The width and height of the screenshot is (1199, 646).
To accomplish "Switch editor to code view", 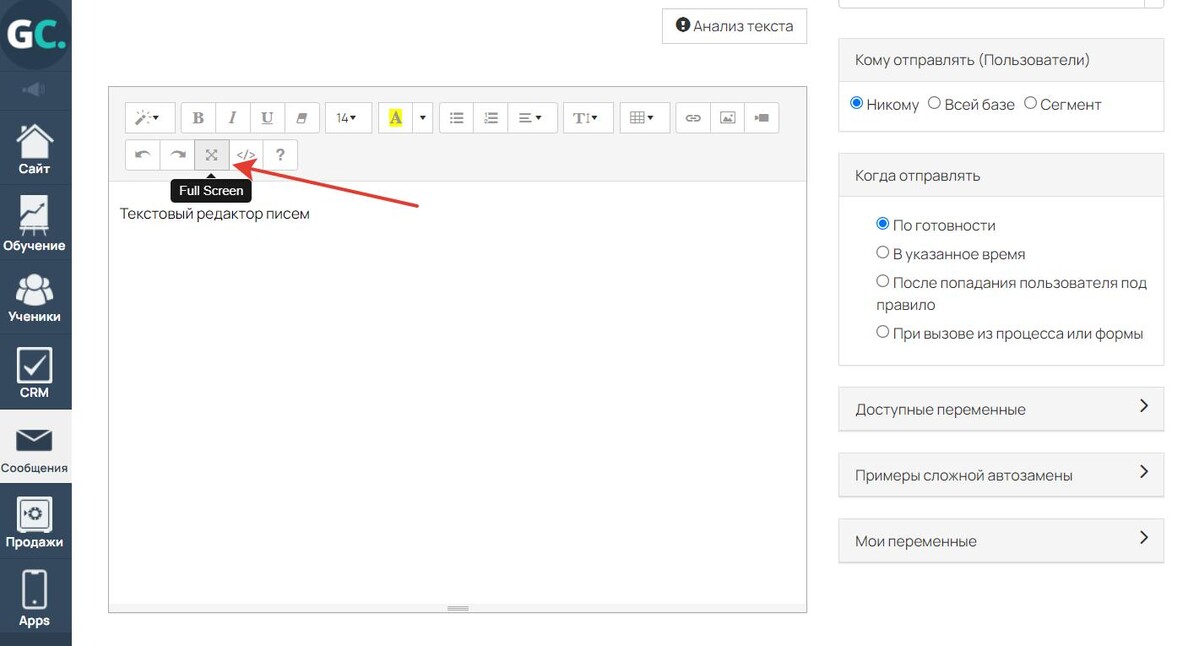I will [x=246, y=155].
